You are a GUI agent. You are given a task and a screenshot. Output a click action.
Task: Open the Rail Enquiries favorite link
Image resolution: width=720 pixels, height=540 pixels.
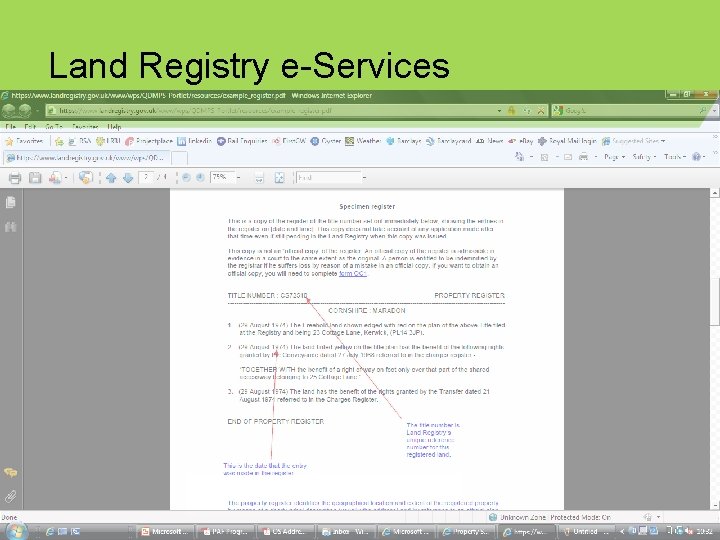[x=242, y=141]
